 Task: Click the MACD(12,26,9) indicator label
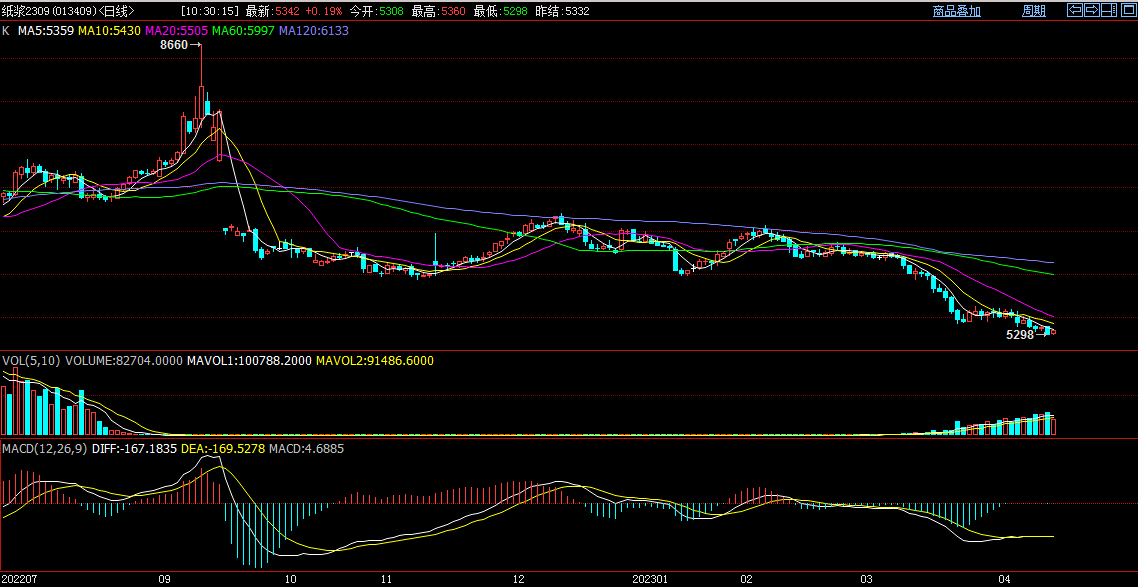(43, 449)
